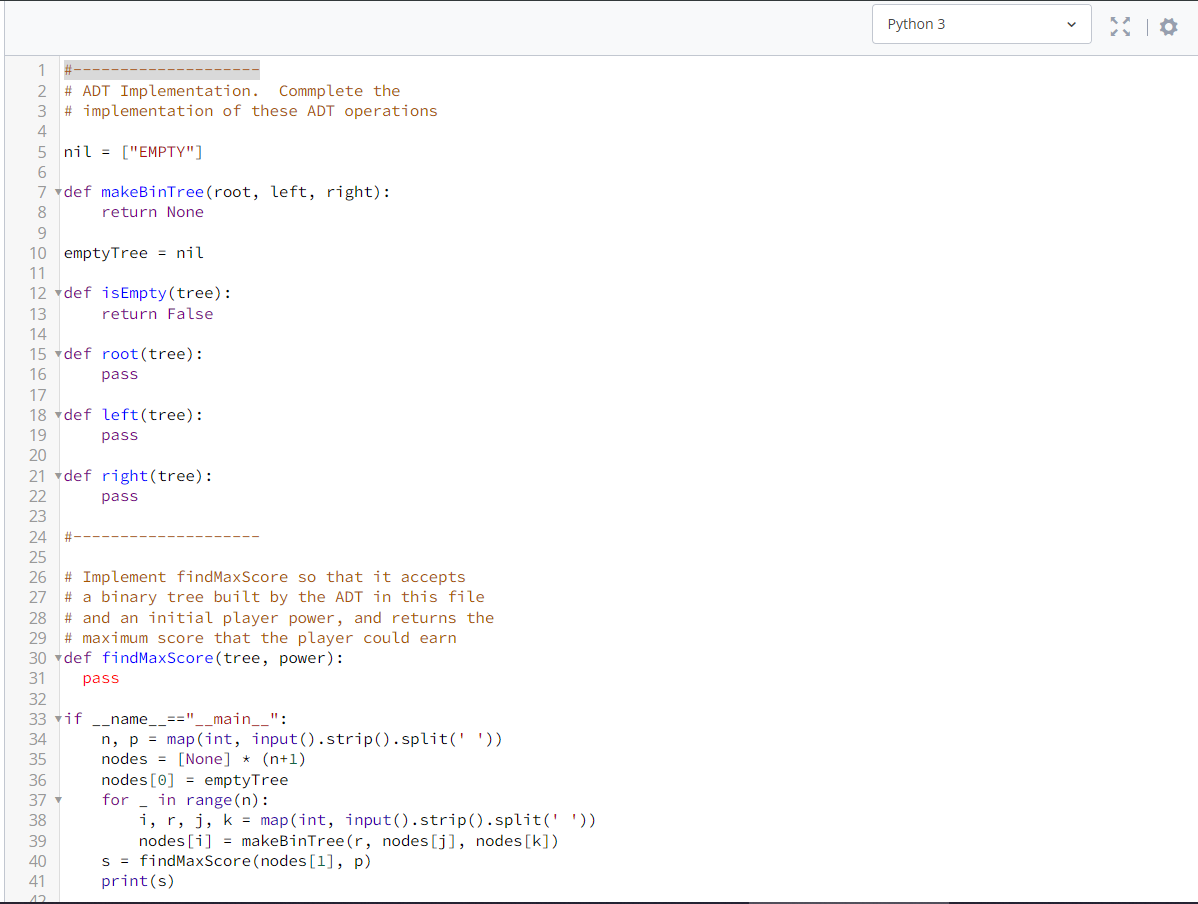
Task: Collapse the for loop fold arrow
Action: point(58,800)
